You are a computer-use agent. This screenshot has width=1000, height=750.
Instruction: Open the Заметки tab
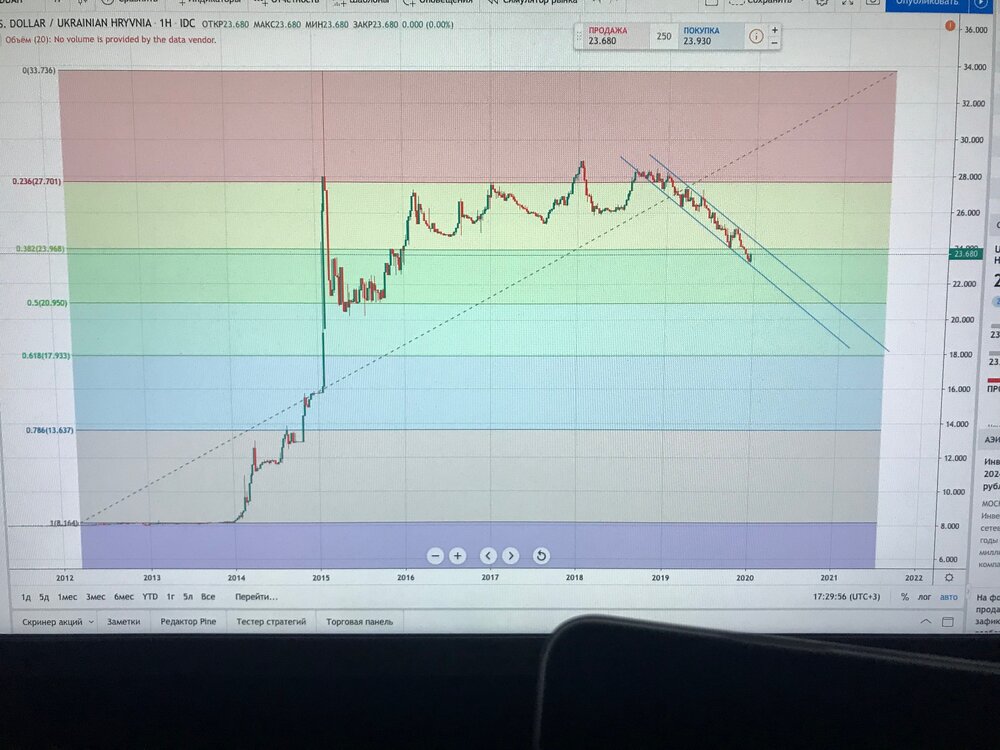click(124, 622)
